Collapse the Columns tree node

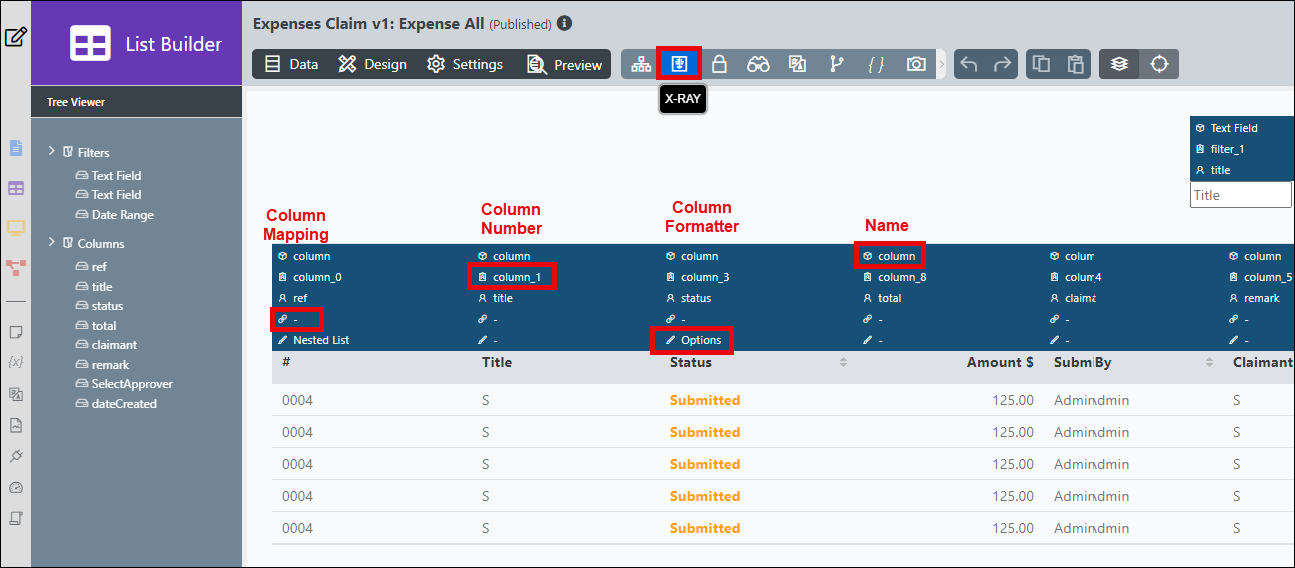click(x=52, y=242)
